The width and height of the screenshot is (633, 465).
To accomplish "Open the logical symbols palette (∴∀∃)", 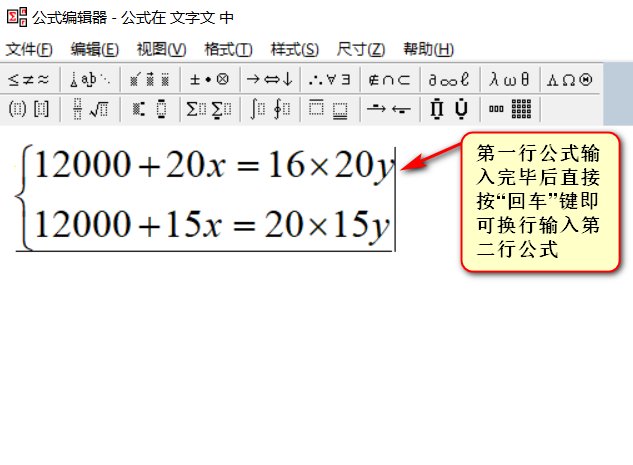I will pyautogui.click(x=329, y=80).
